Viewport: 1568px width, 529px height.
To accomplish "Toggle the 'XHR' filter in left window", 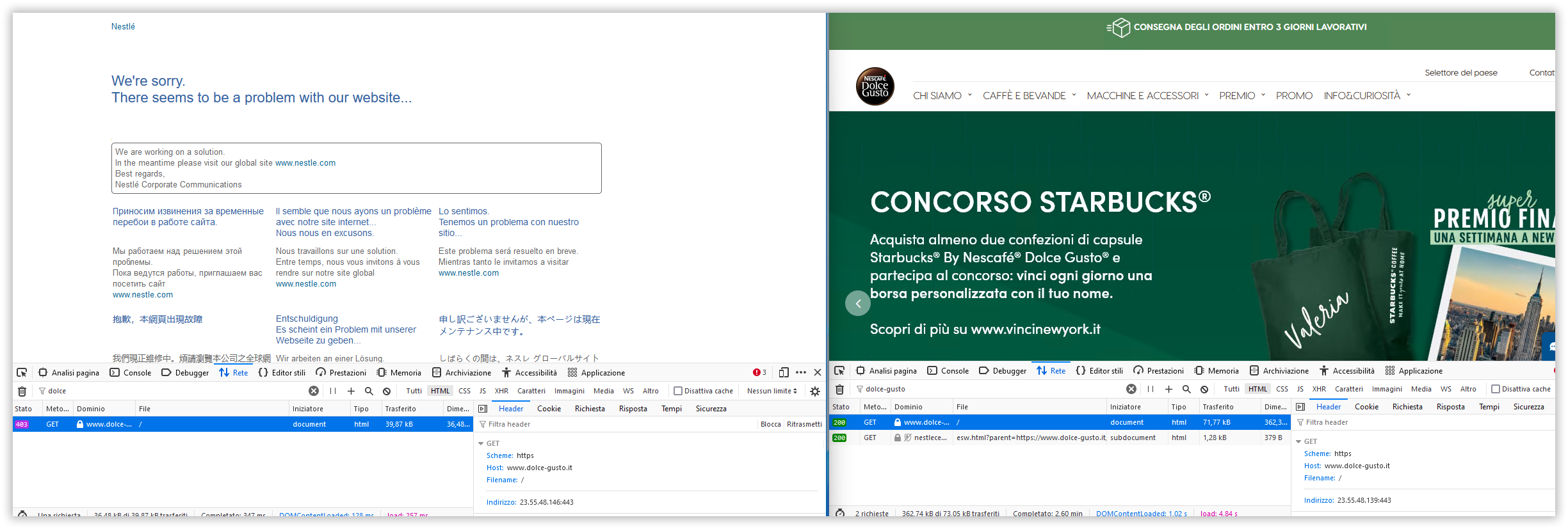I will (x=501, y=391).
